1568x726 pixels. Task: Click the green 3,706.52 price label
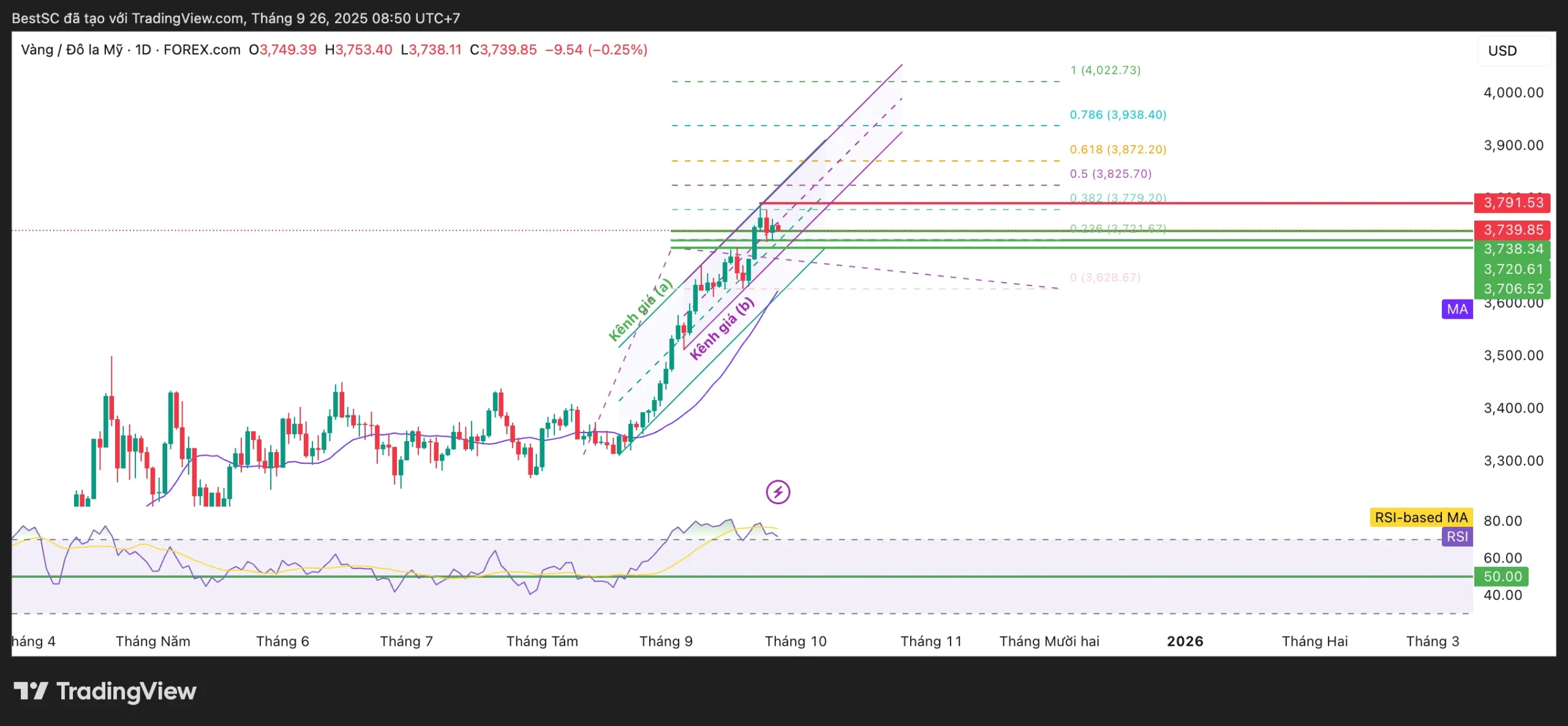click(1512, 289)
